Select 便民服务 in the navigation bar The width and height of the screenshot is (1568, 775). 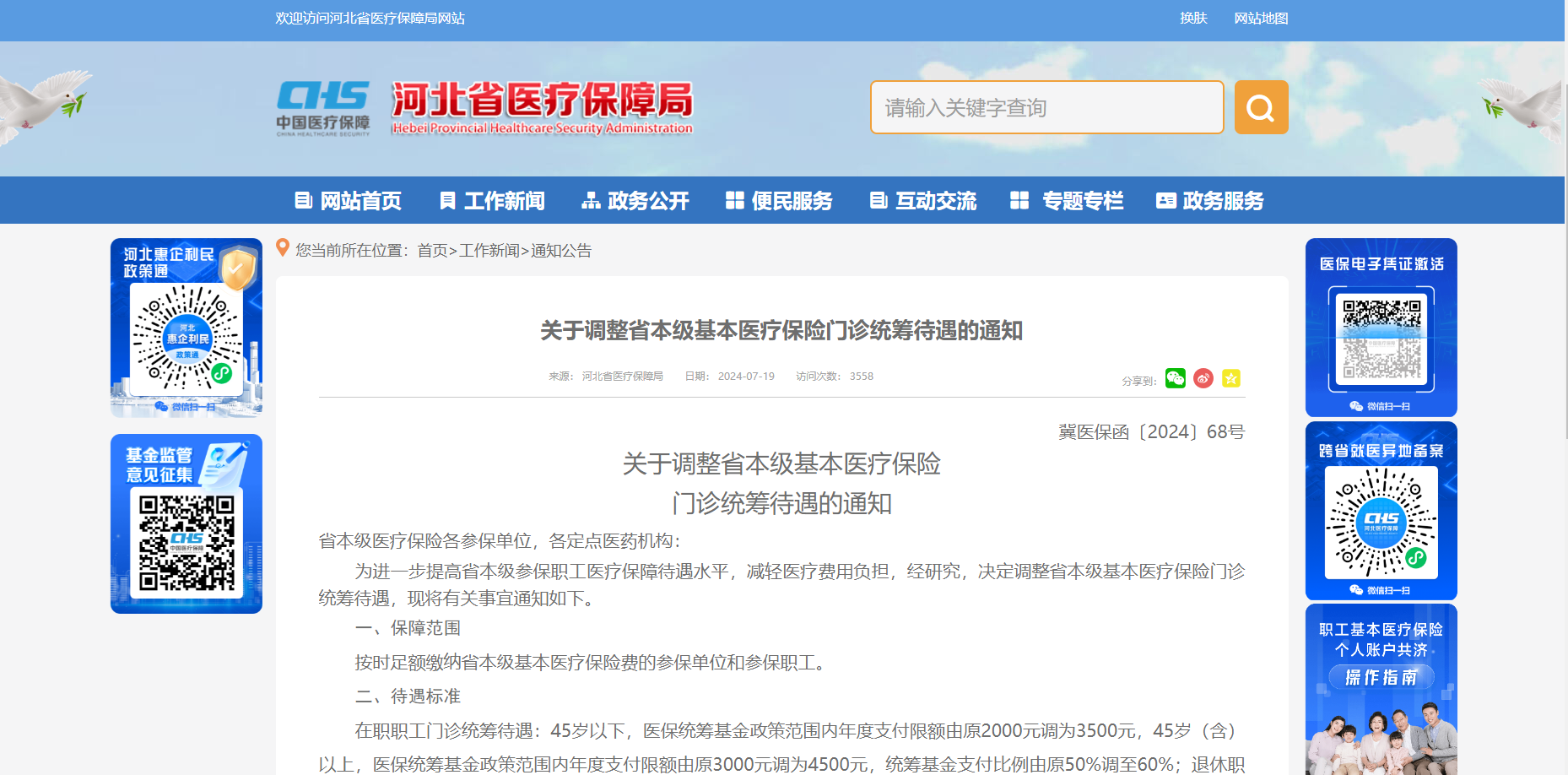(x=779, y=201)
